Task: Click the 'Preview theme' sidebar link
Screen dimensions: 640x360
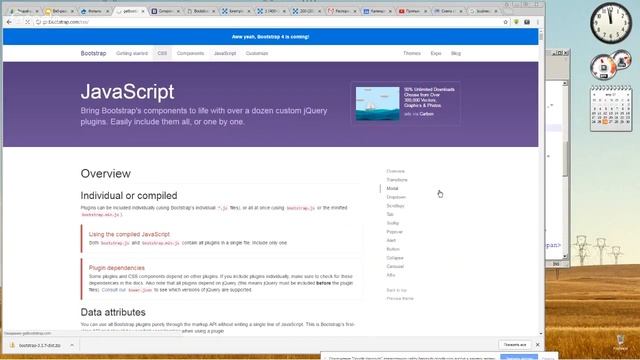Action: tap(400, 298)
